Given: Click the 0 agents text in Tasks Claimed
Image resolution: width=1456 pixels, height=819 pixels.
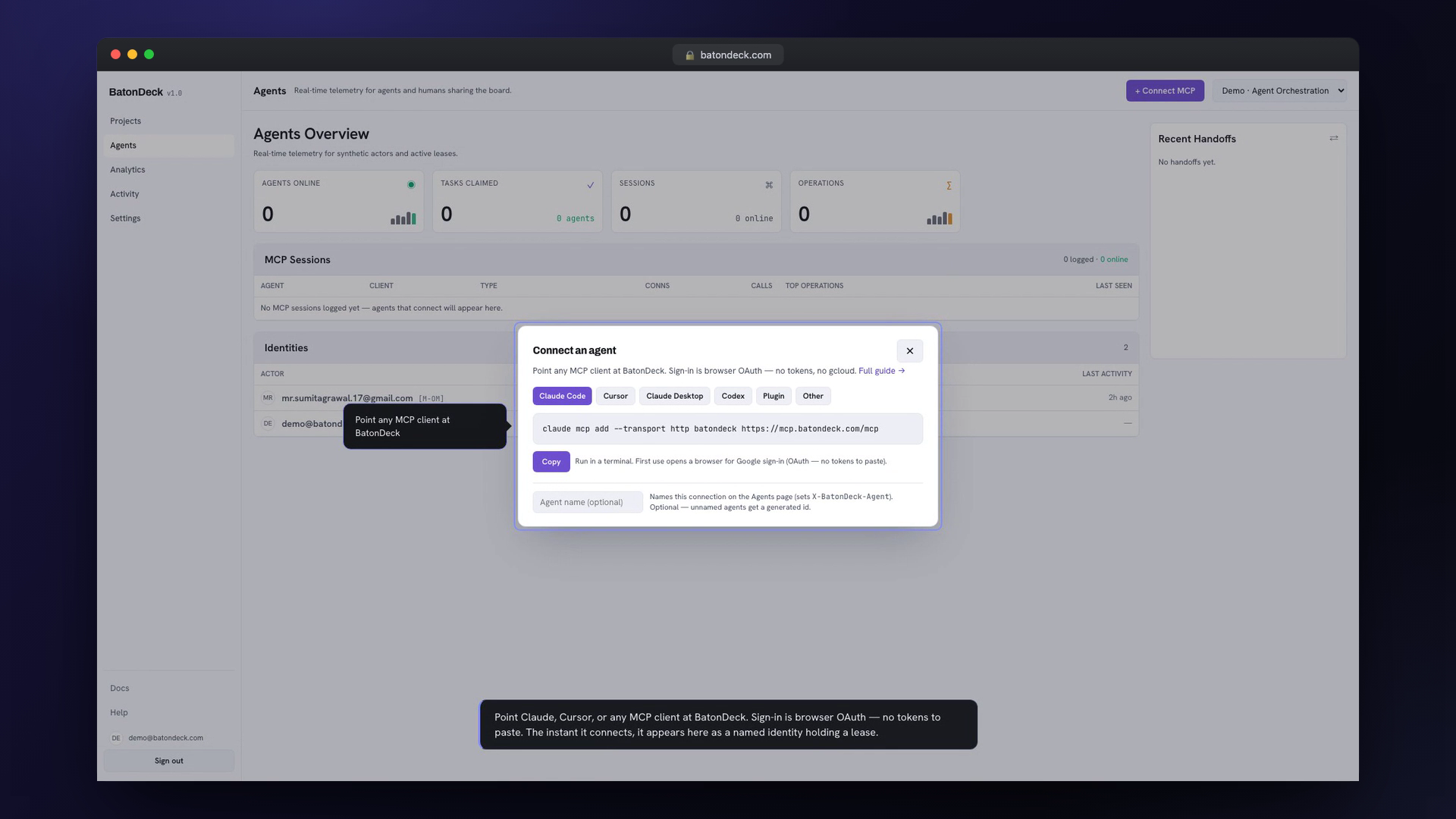Looking at the screenshot, I should click(x=576, y=218).
